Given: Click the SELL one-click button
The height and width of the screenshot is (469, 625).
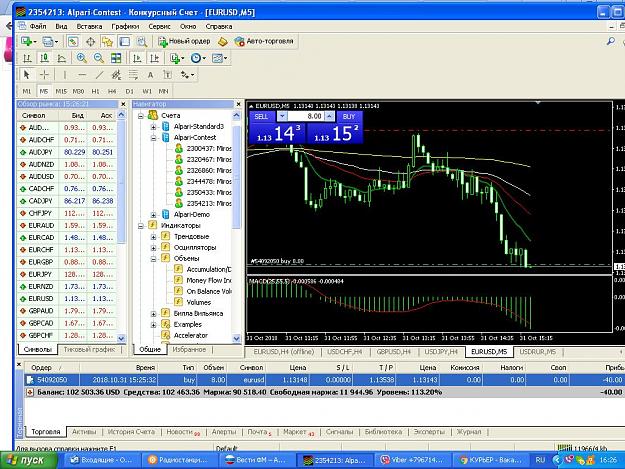Looking at the screenshot, I should (x=261, y=116).
